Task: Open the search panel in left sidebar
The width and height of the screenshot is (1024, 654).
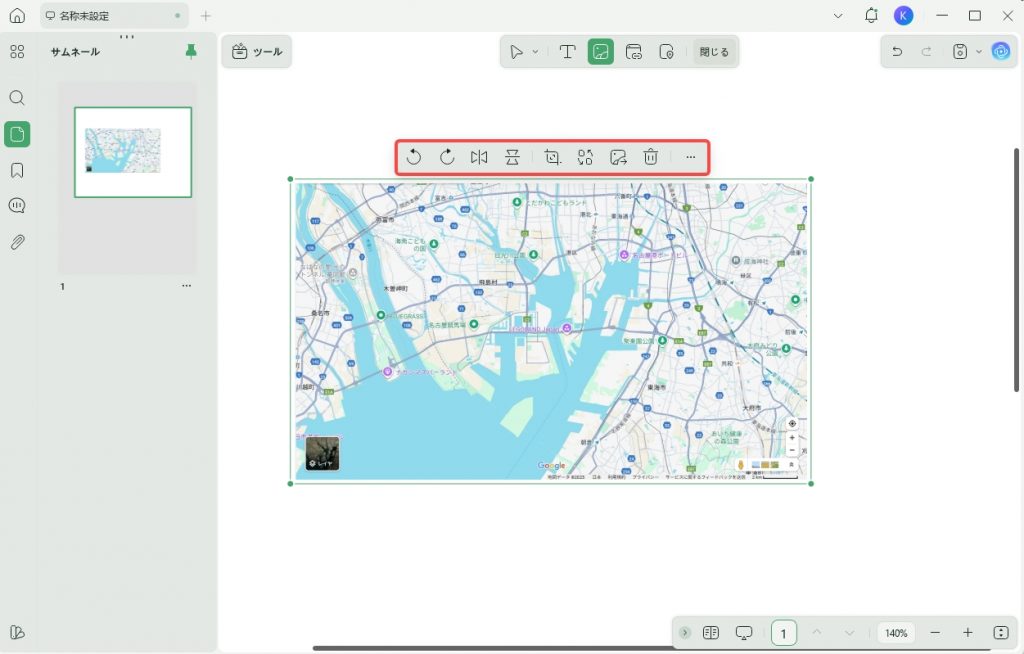Action: (18, 98)
